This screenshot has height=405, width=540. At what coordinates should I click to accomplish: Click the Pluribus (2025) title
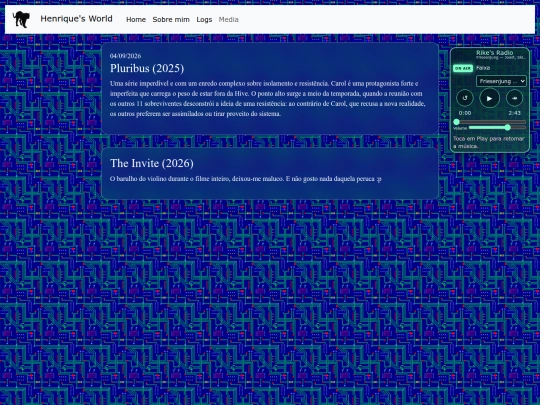click(x=147, y=68)
